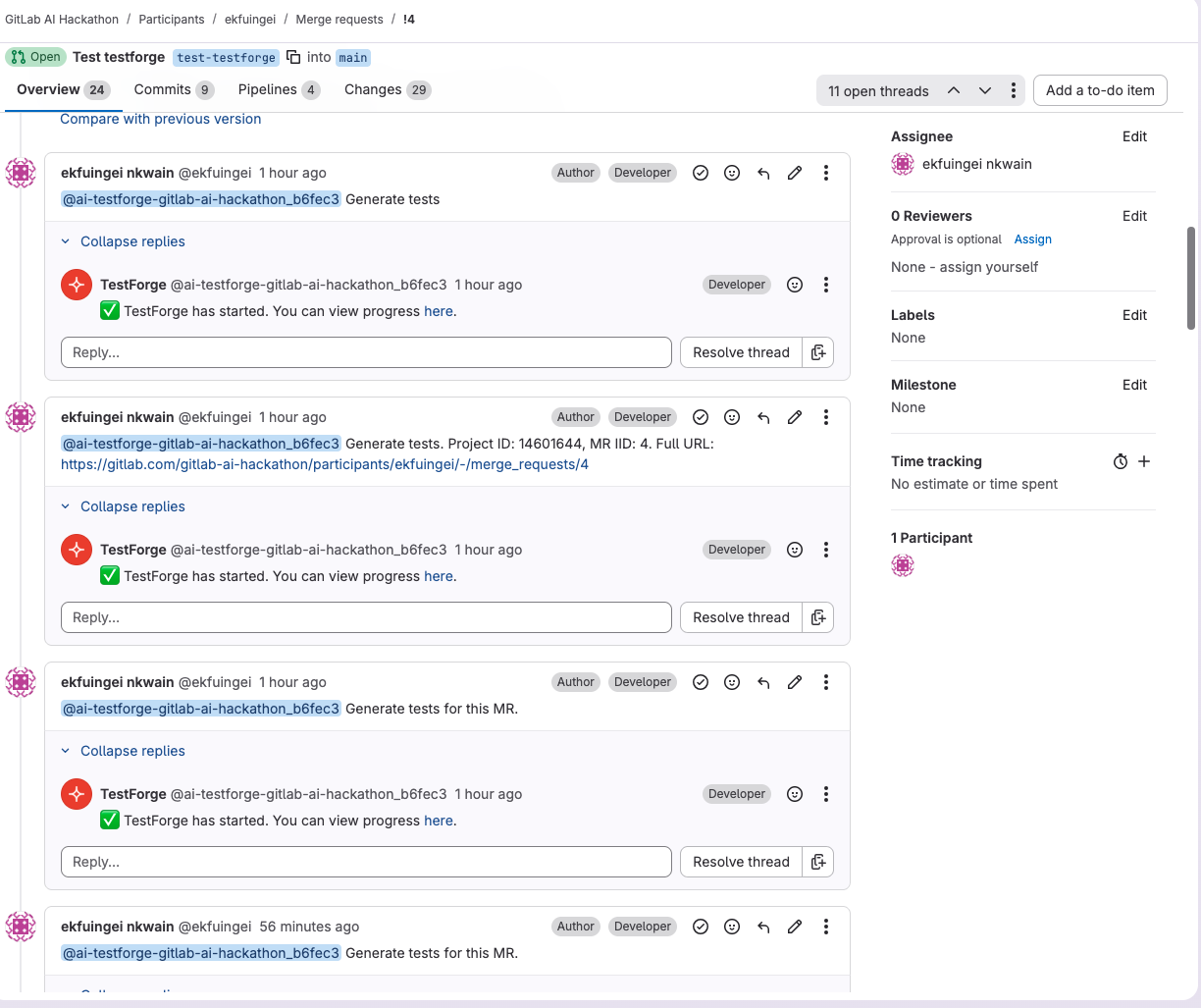Copy source branch name test-testforge
Viewport: 1201px width, 1008px height.
click(x=293, y=57)
